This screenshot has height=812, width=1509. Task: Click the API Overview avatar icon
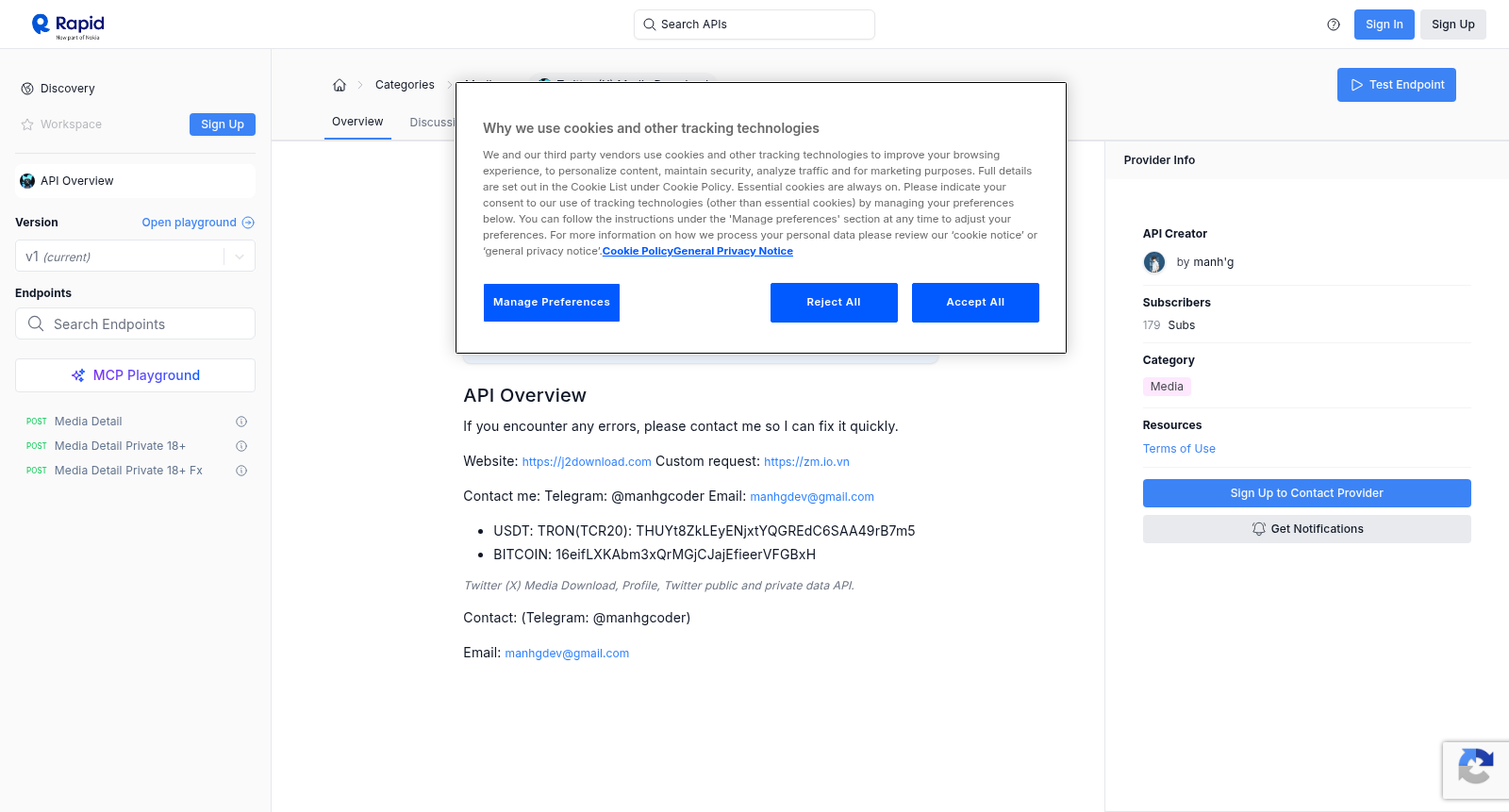tap(27, 181)
